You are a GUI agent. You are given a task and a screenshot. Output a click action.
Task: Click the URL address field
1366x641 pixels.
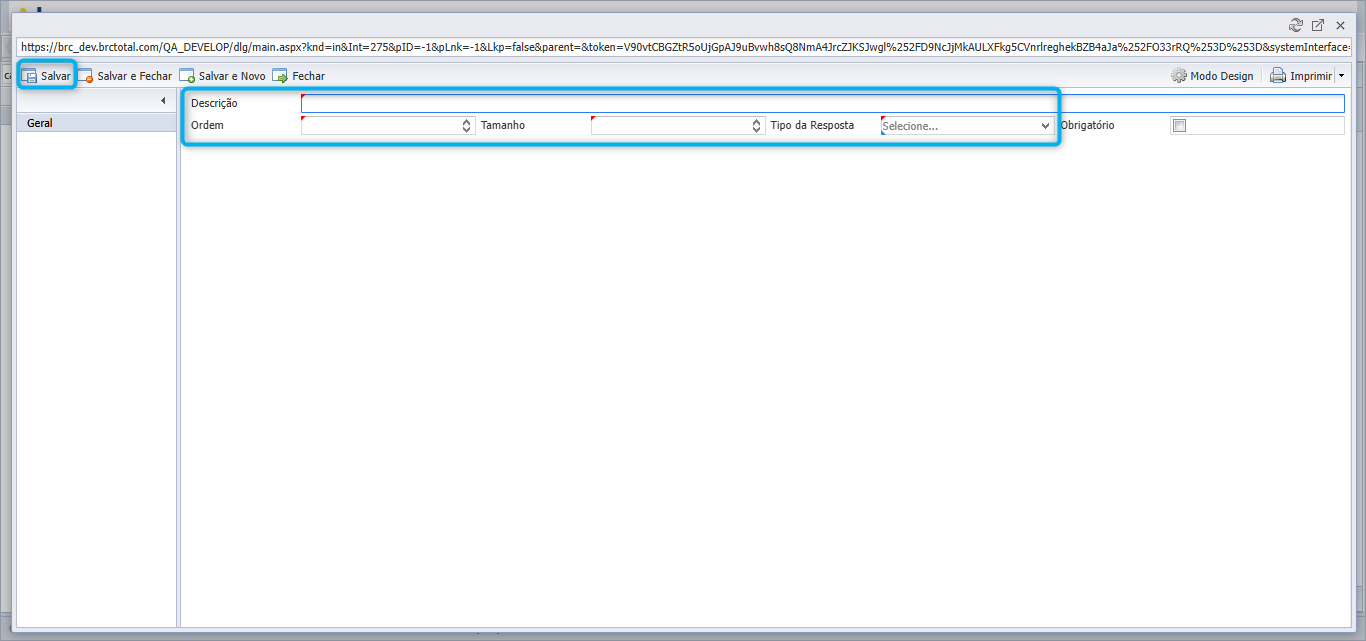684,47
